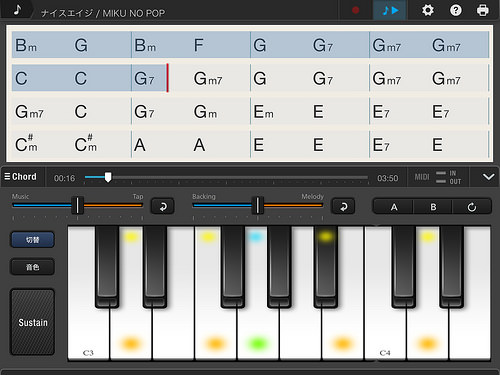Toggle the Sustain pad

click(33, 322)
